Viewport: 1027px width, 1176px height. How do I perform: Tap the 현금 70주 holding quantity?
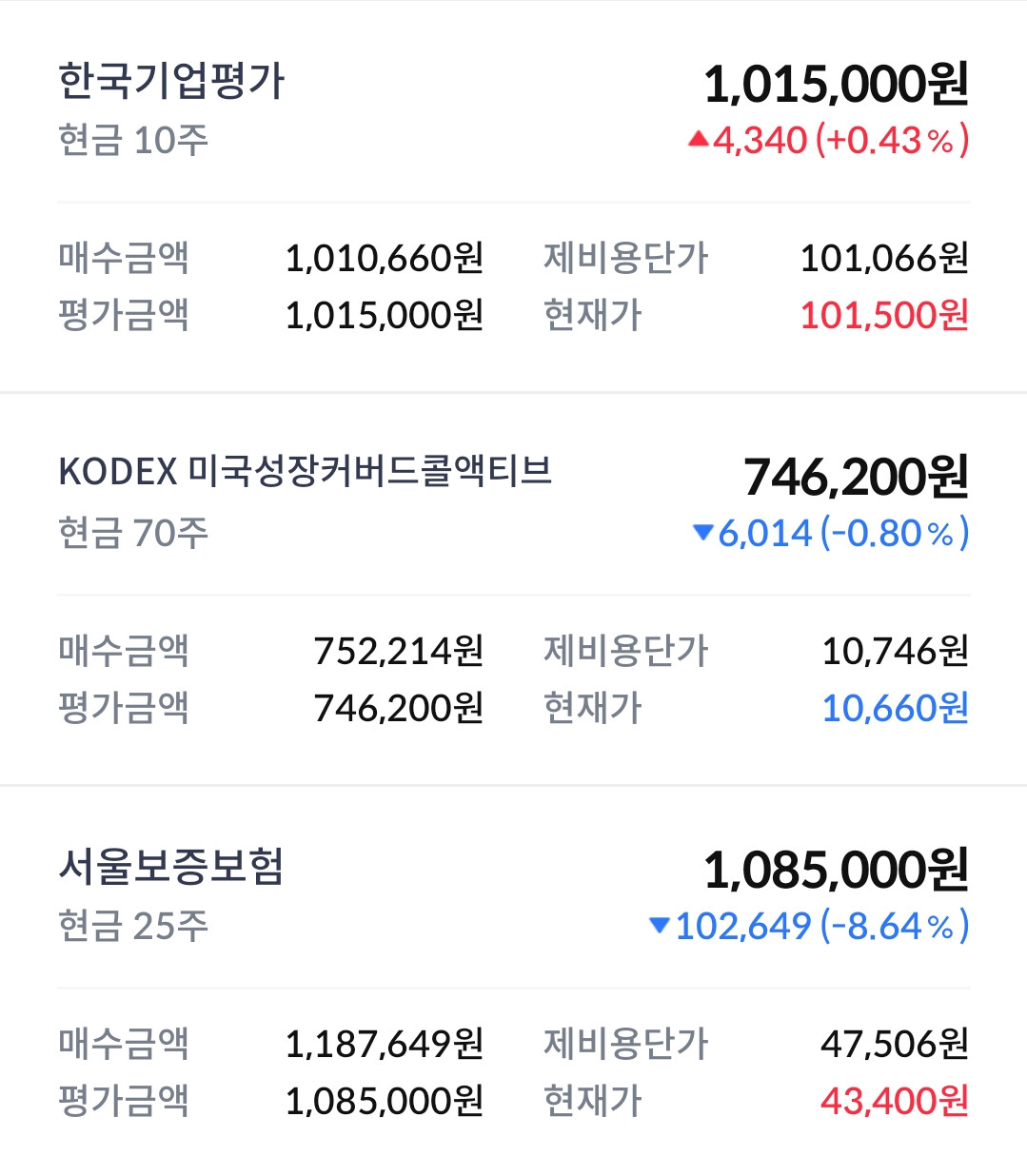coord(133,533)
